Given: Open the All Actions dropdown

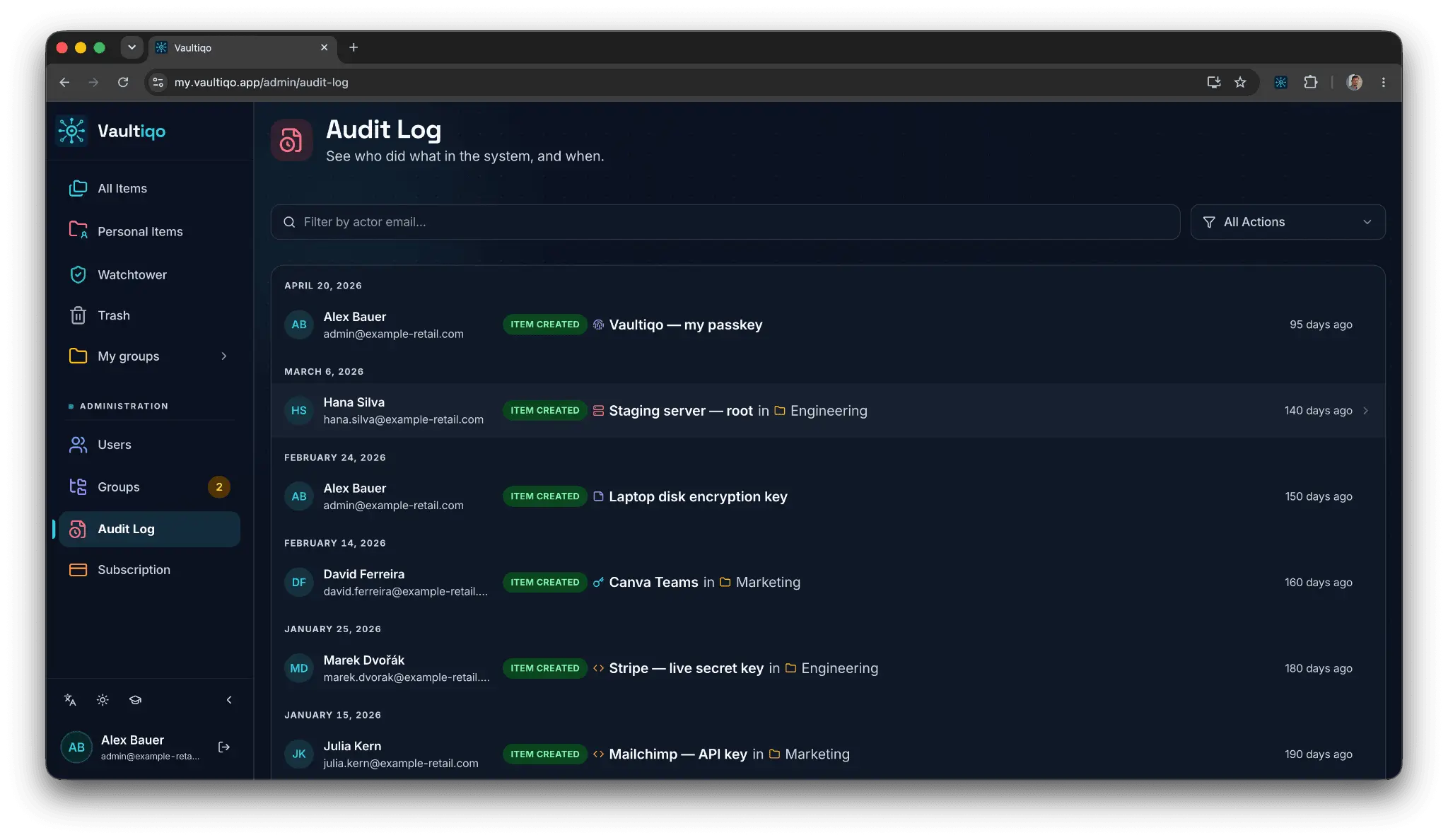Looking at the screenshot, I should pos(1288,222).
